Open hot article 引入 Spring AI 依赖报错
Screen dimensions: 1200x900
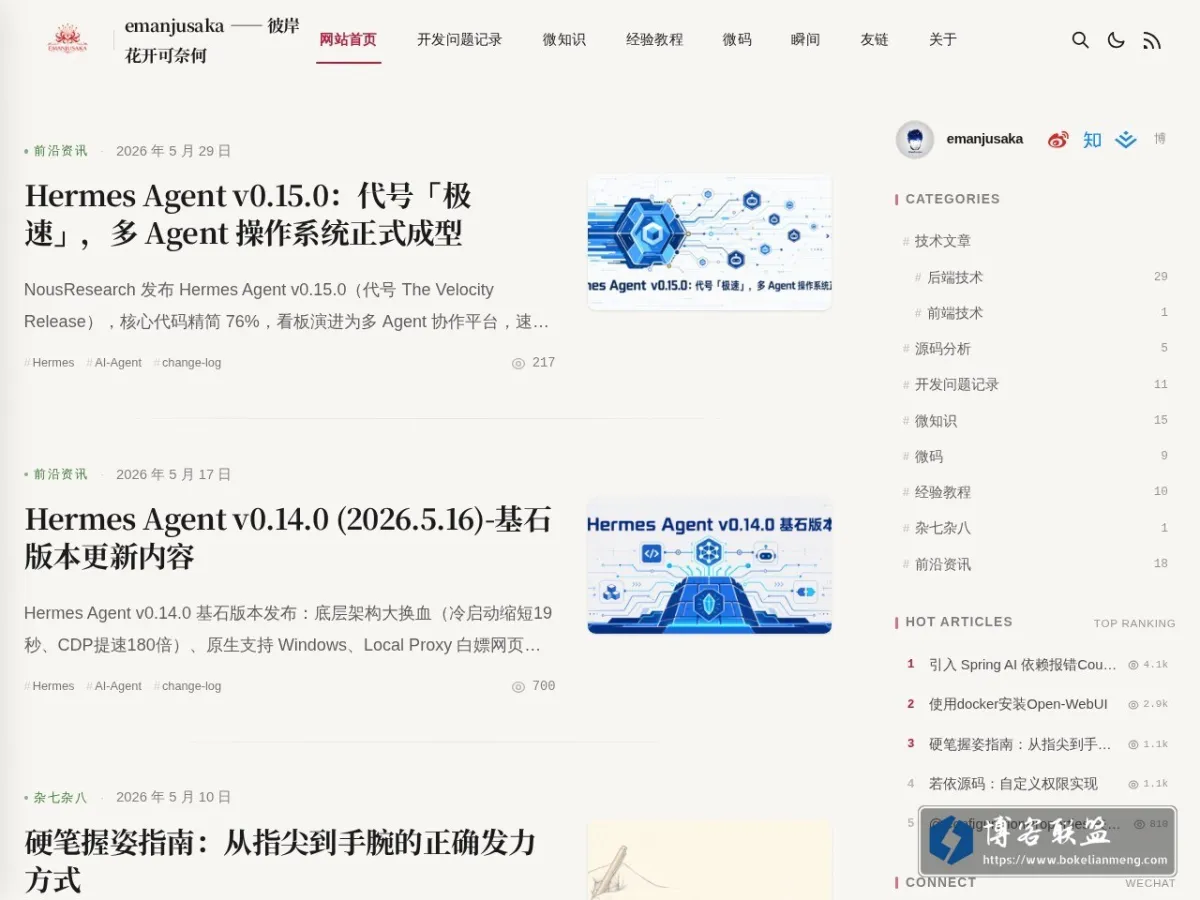pyautogui.click(x=1023, y=664)
